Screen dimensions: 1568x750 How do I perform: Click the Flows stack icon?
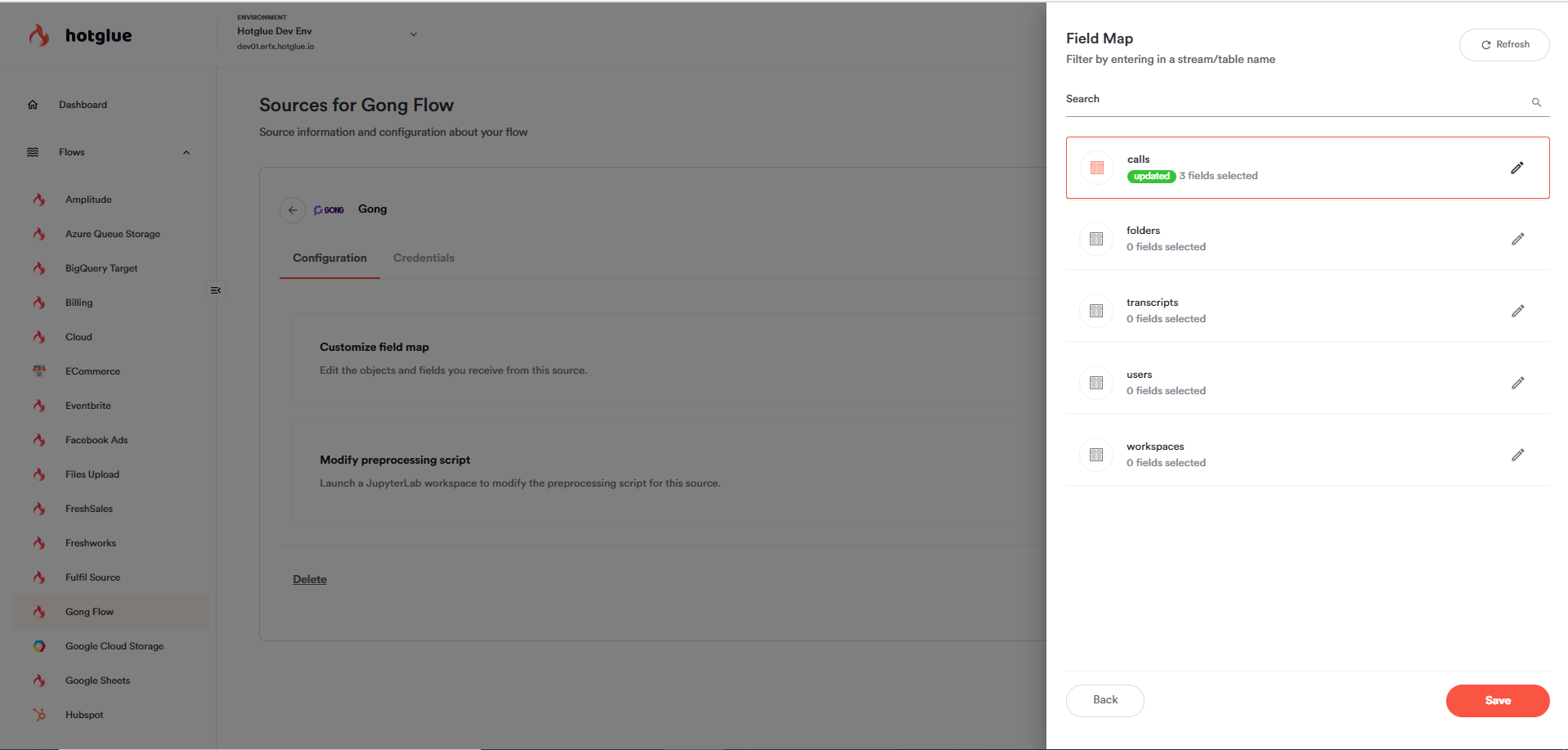coord(33,152)
